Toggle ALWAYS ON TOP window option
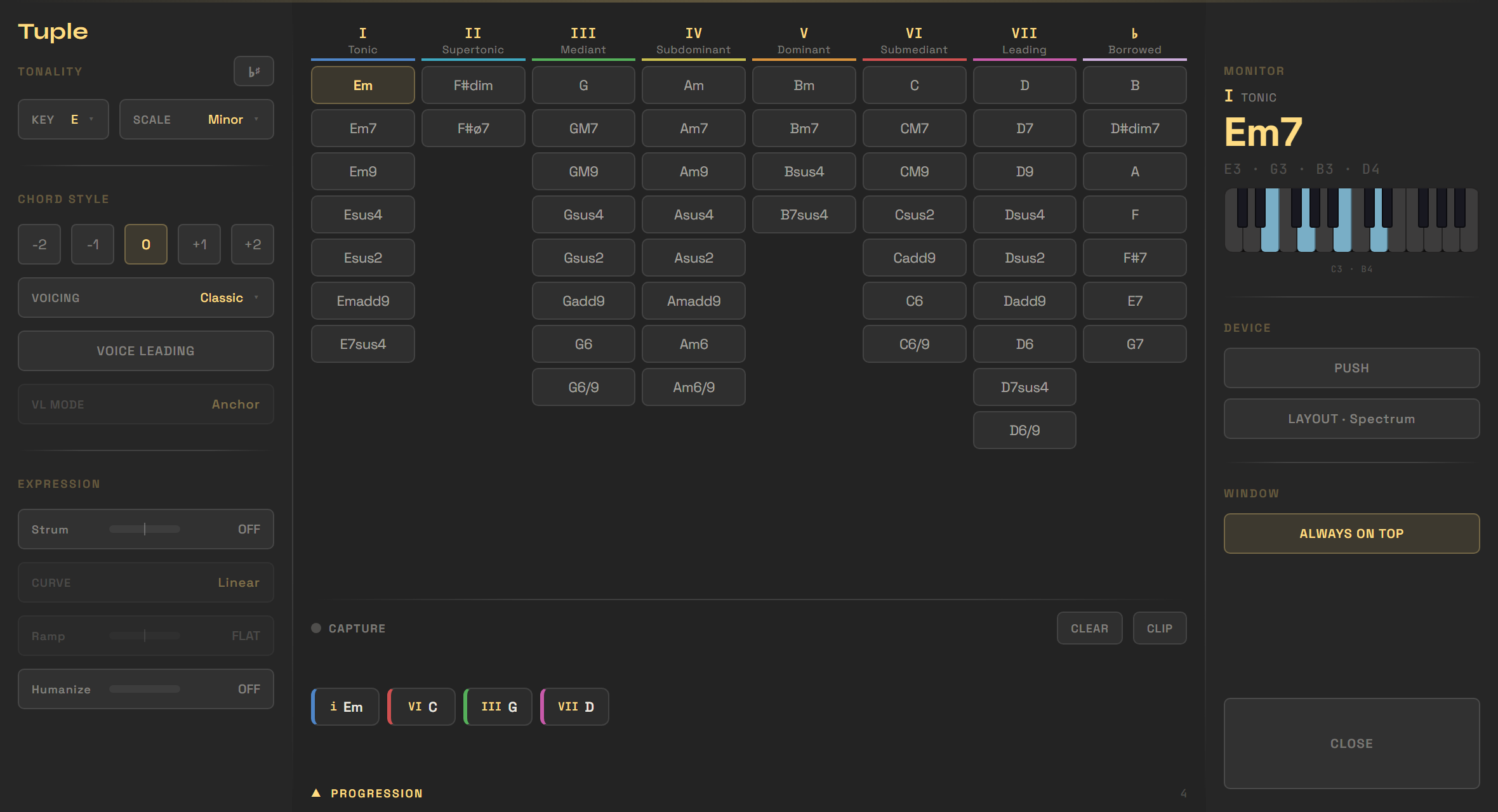 (x=1351, y=534)
